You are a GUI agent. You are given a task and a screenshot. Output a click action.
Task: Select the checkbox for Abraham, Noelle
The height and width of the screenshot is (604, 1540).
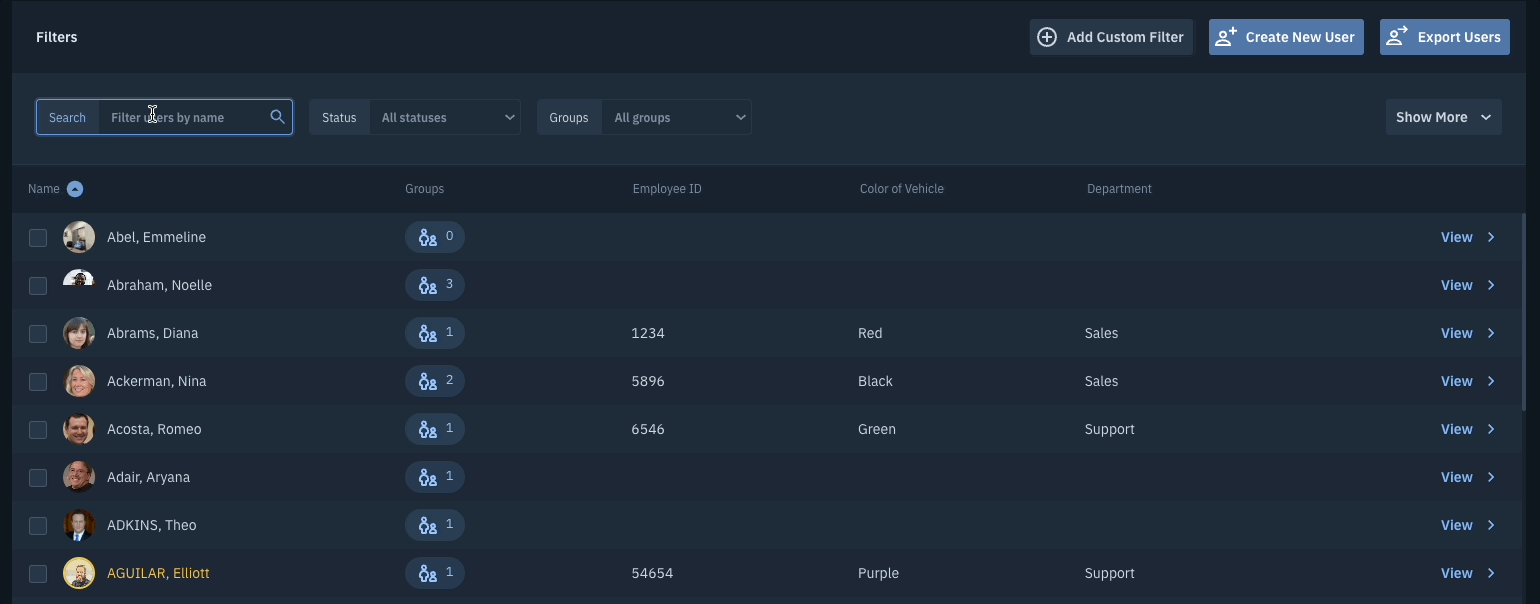[x=38, y=286]
